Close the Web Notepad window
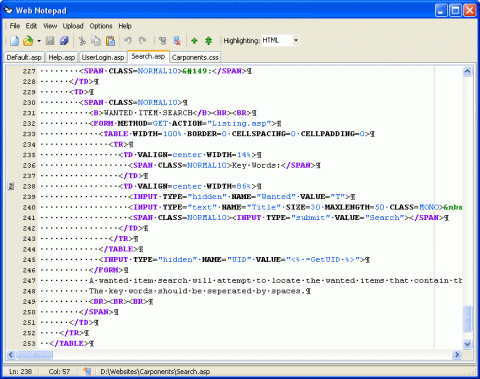The width and height of the screenshot is (480, 379). point(470,10)
